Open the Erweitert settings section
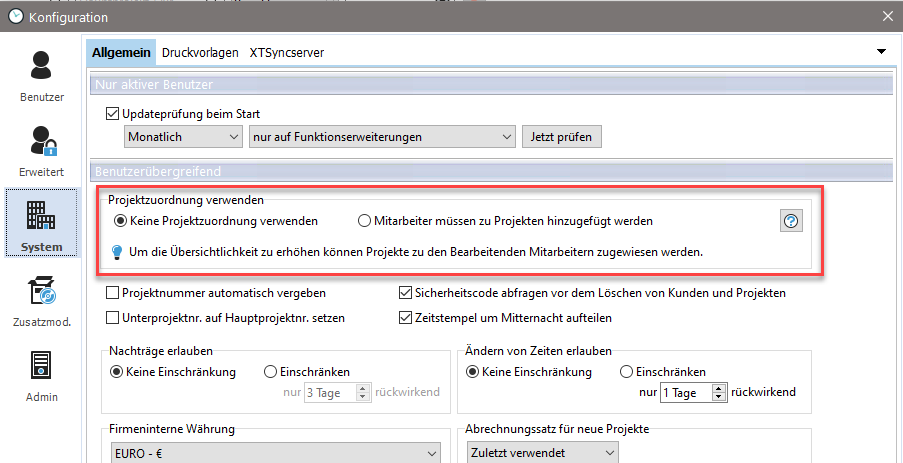This screenshot has width=903, height=463. coord(41,150)
